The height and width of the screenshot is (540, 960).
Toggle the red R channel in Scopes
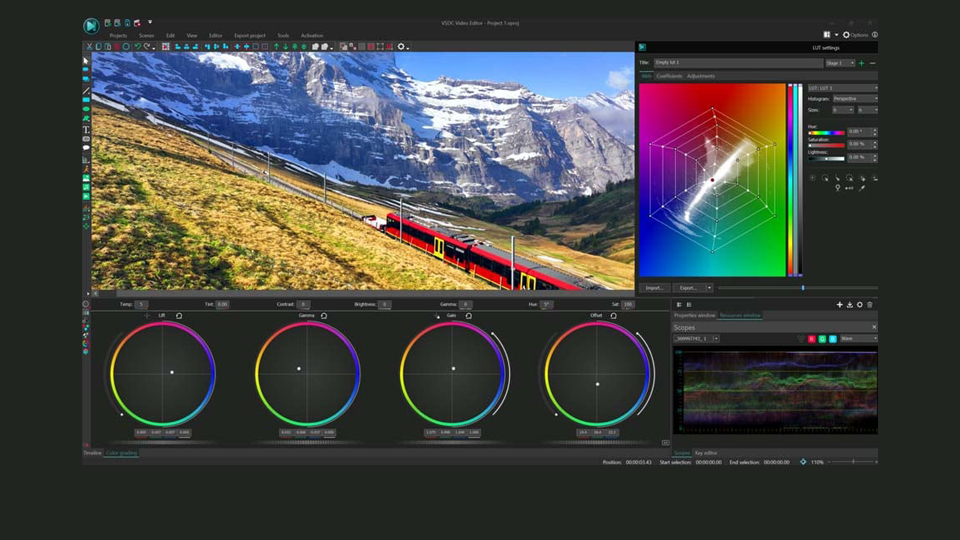coord(812,339)
